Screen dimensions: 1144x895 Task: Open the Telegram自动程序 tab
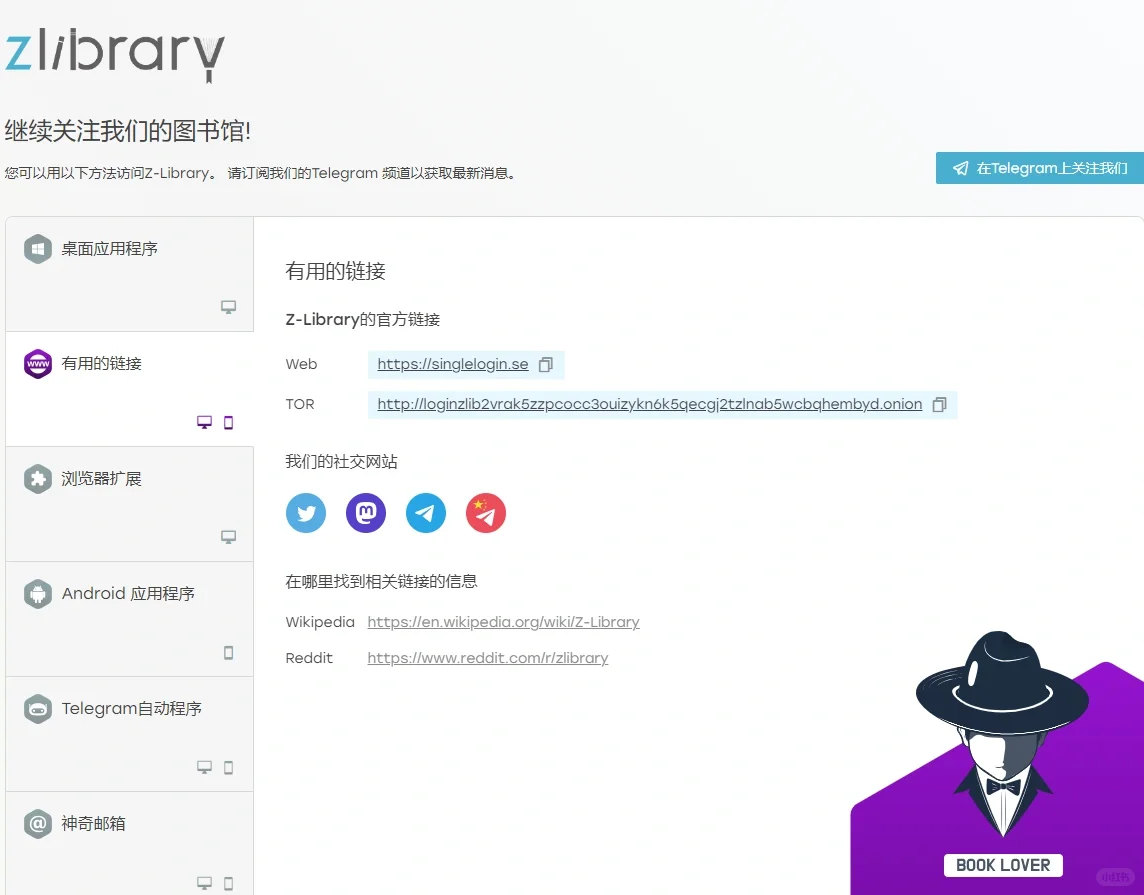(x=129, y=734)
